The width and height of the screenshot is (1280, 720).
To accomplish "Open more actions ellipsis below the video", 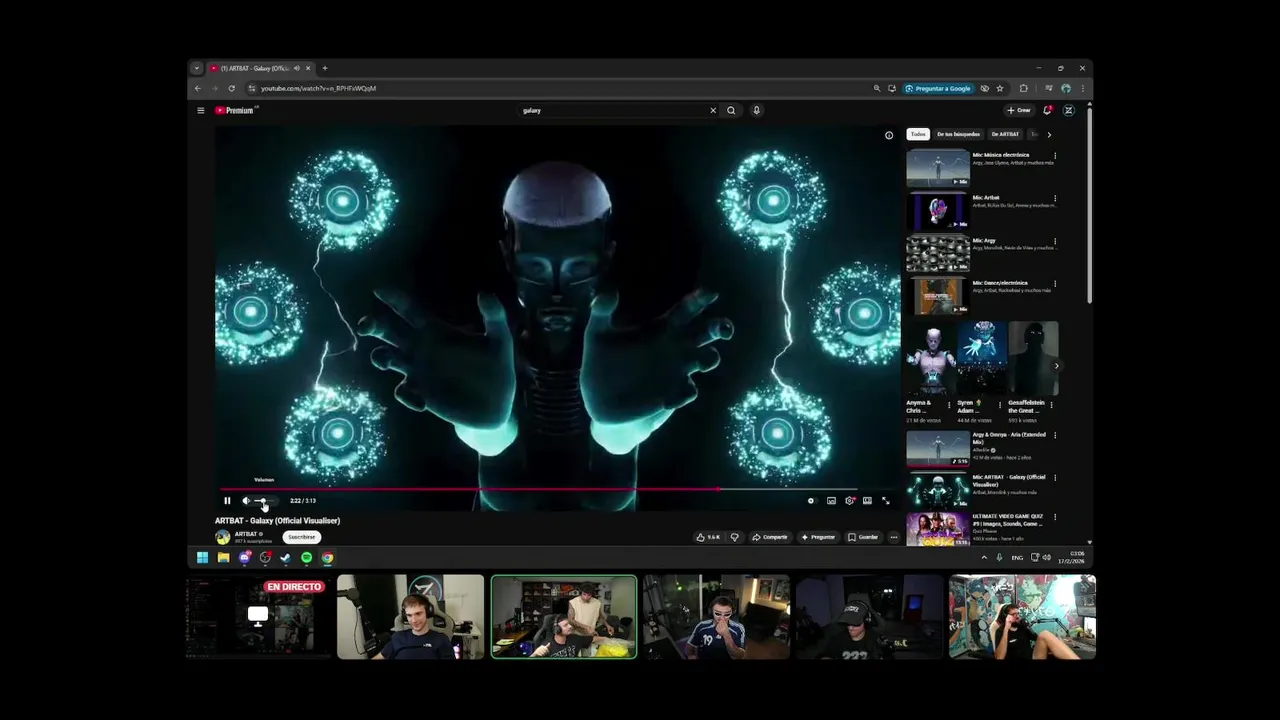I will click(x=894, y=537).
